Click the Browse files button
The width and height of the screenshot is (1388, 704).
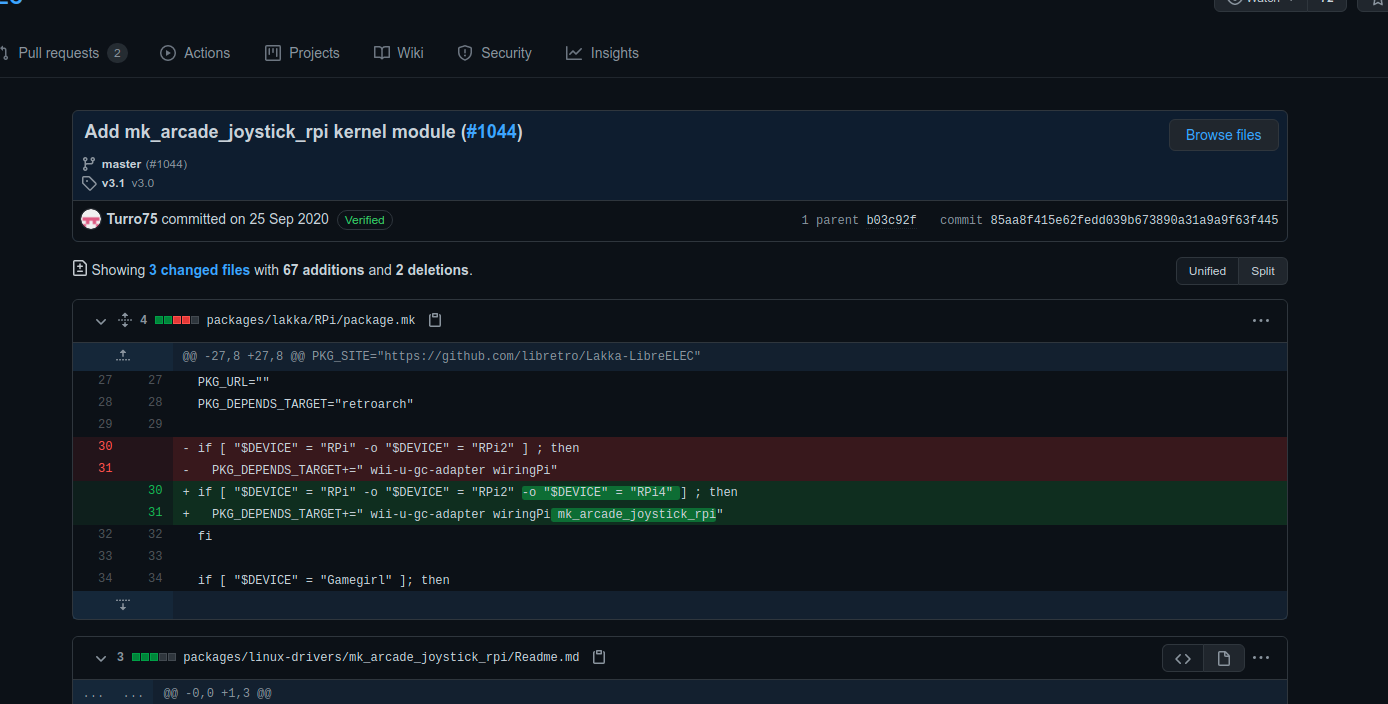1223,135
